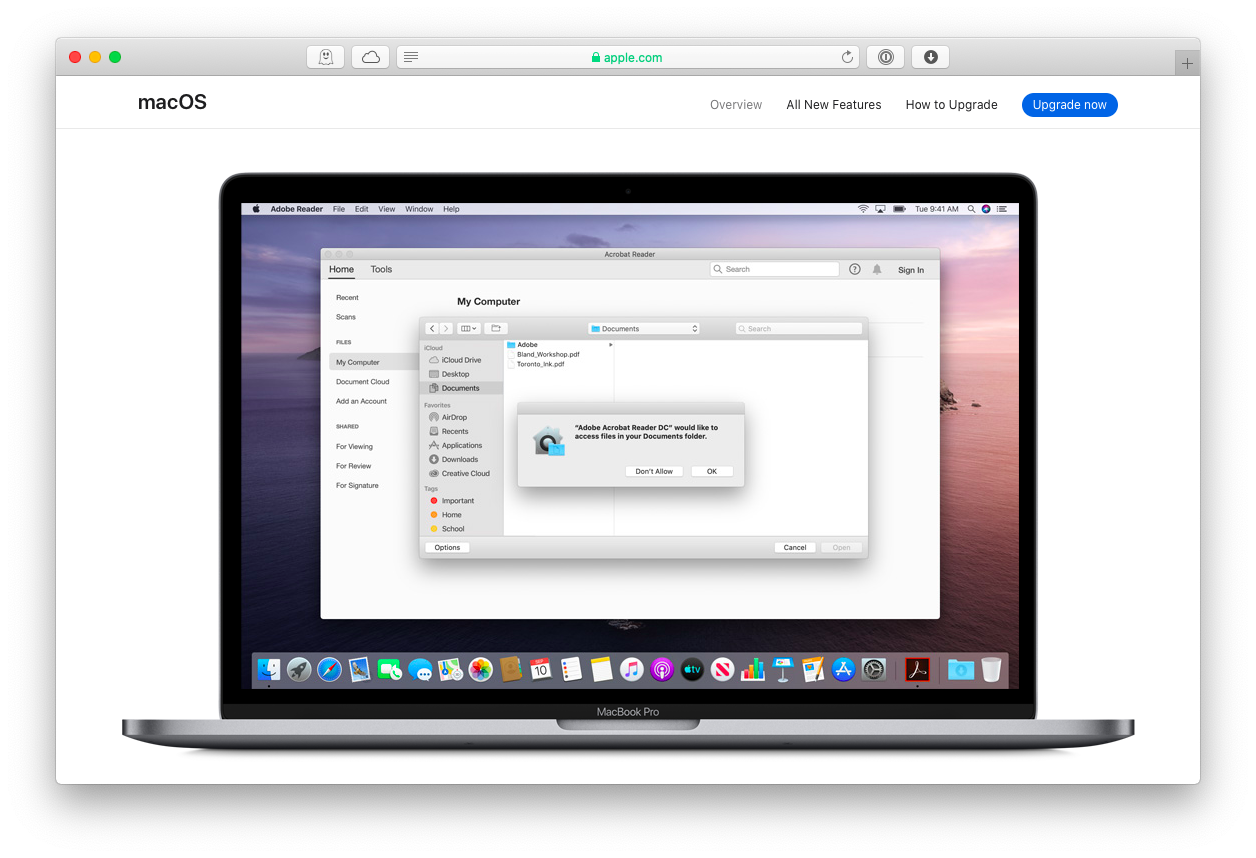Open the How to Upgrade link

click(952, 105)
